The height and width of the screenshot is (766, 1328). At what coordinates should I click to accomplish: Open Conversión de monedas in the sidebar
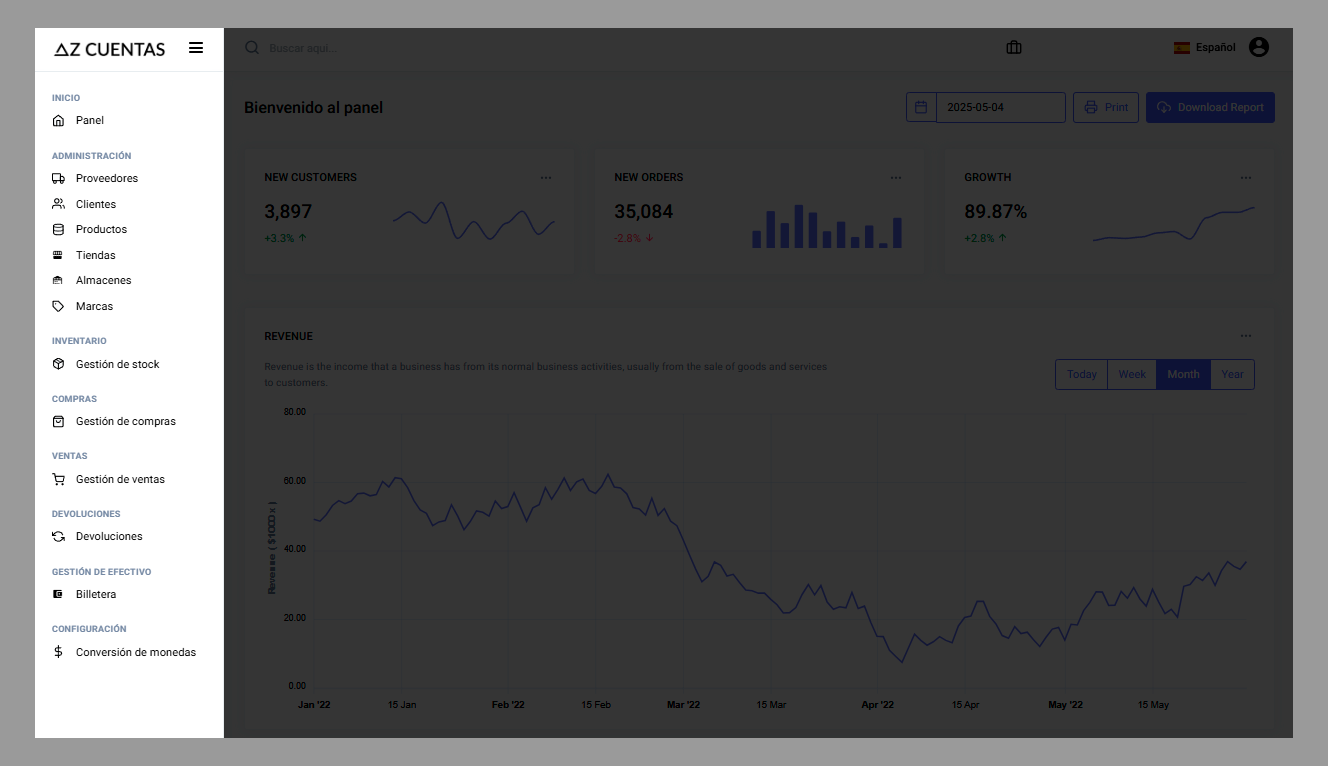pos(135,652)
